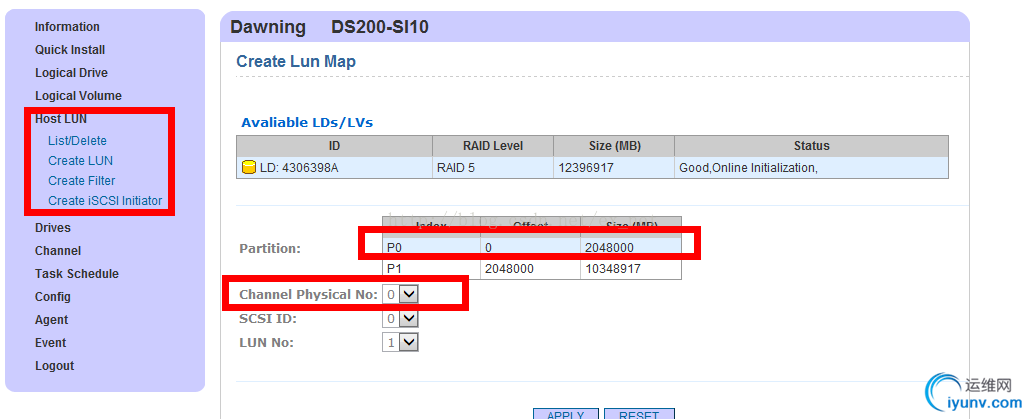Image resolution: width=1028 pixels, height=419 pixels.
Task: Click the Avaliable LDs/LVs heading
Action: (307, 123)
